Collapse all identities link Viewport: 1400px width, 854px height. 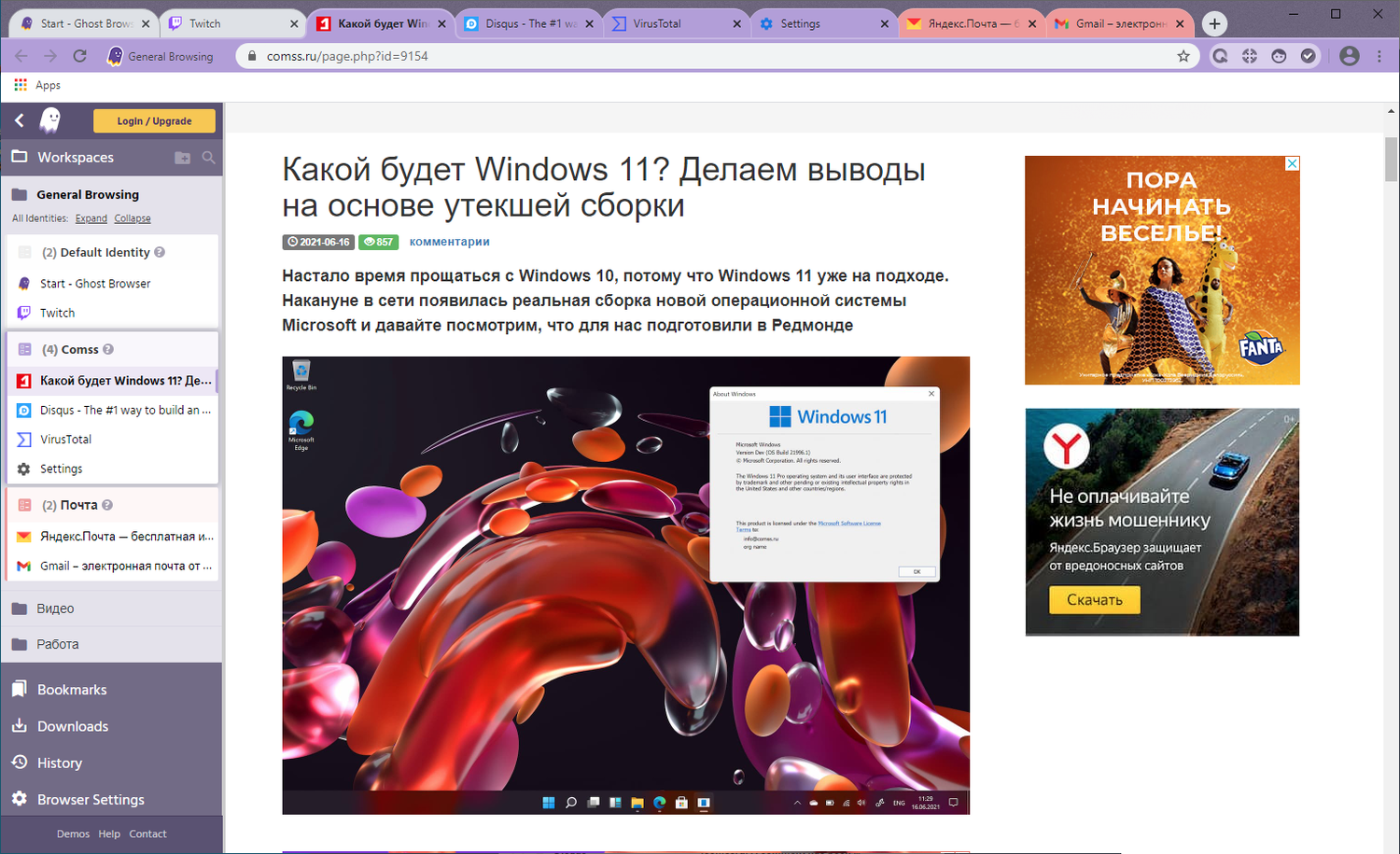(x=133, y=218)
